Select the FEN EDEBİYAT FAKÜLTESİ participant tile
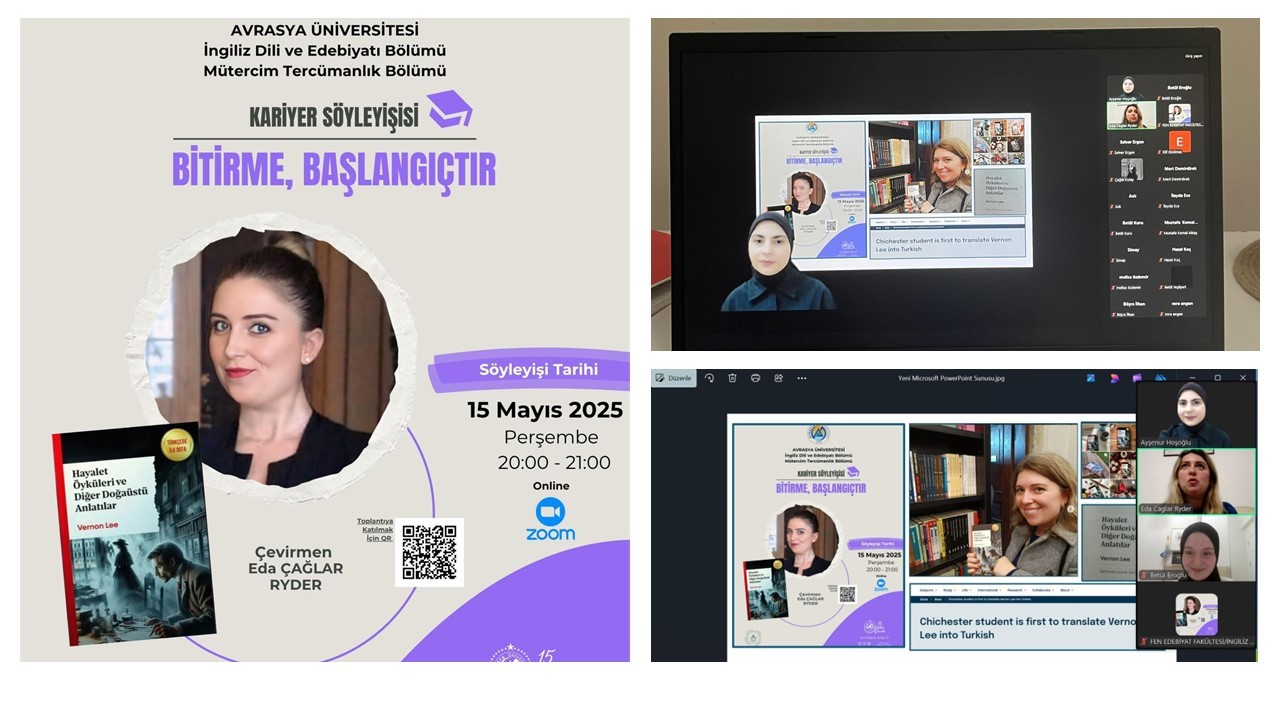 click(1196, 616)
